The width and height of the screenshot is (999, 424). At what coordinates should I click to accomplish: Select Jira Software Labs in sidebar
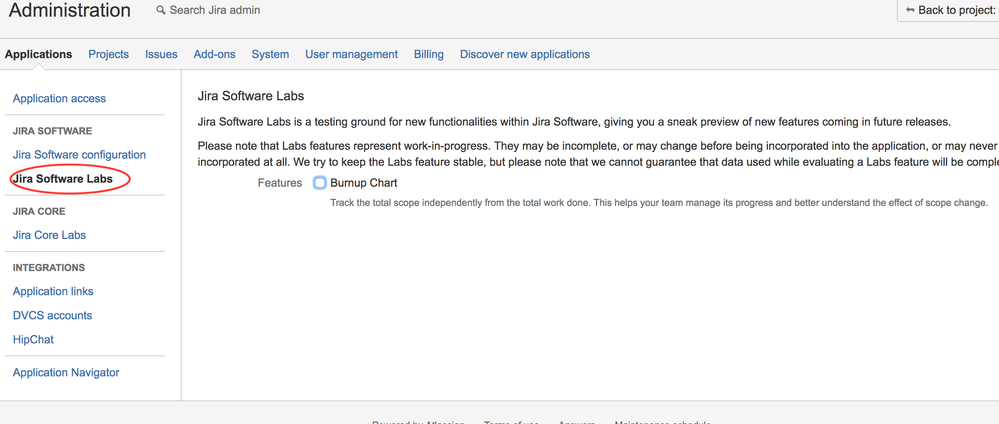click(62, 179)
